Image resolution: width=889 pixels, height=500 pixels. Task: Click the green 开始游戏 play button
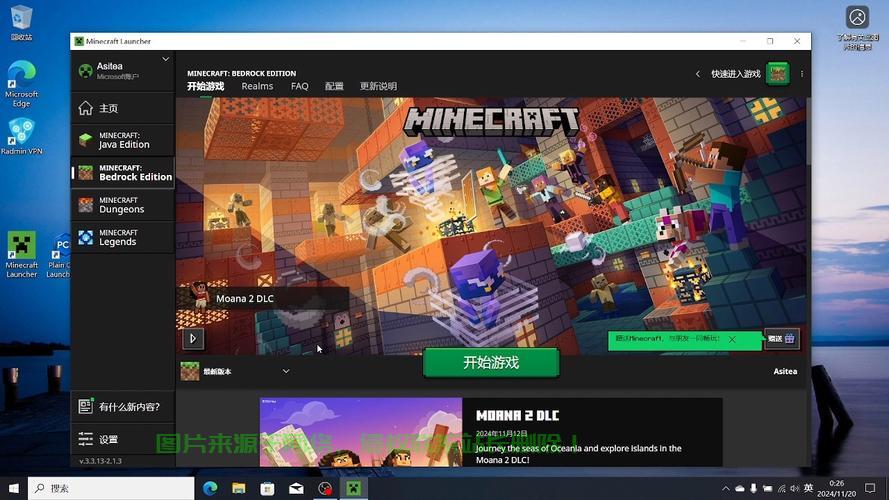tap(491, 363)
